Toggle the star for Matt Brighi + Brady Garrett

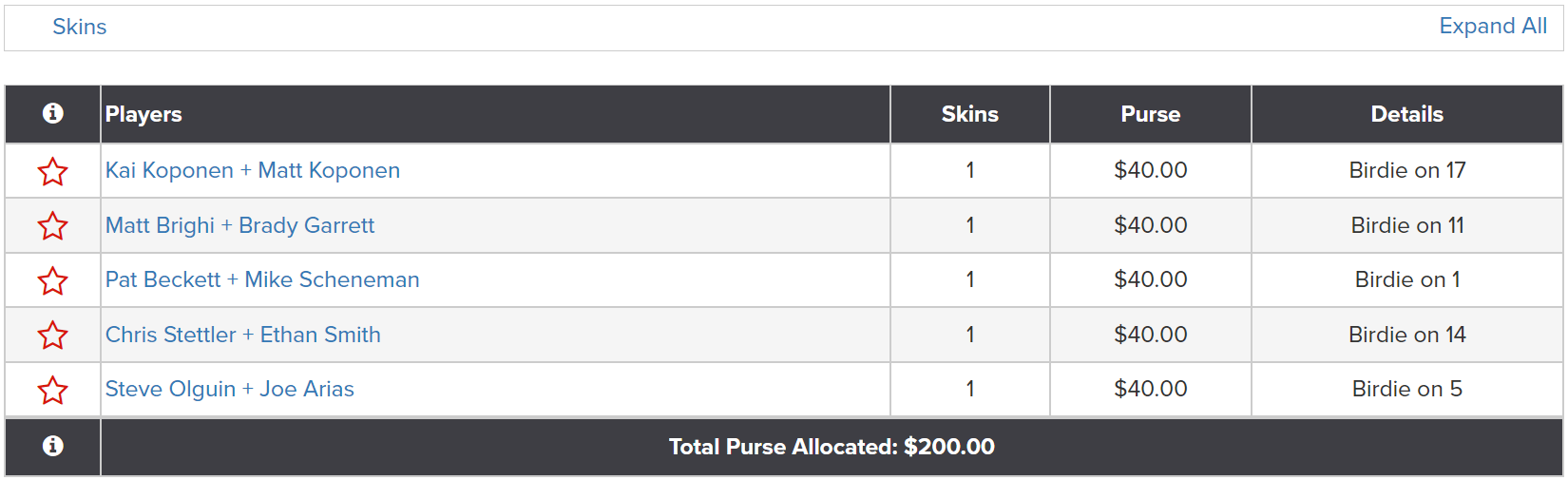click(x=53, y=225)
